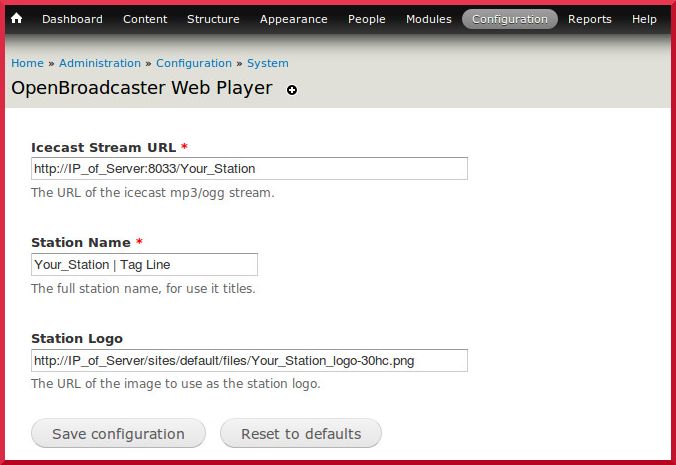Select the active Configuration menu item
The width and height of the screenshot is (676, 465).
(510, 19)
